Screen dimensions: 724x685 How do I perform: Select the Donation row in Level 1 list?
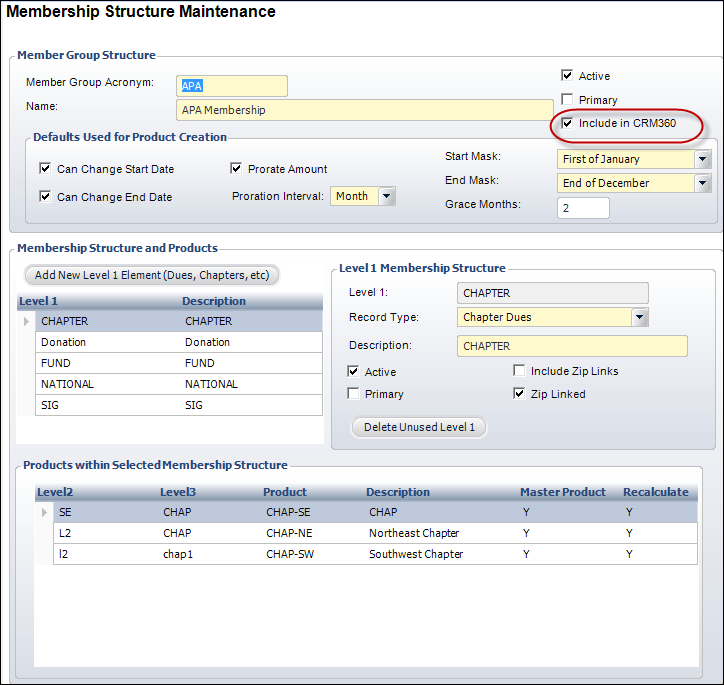179,342
